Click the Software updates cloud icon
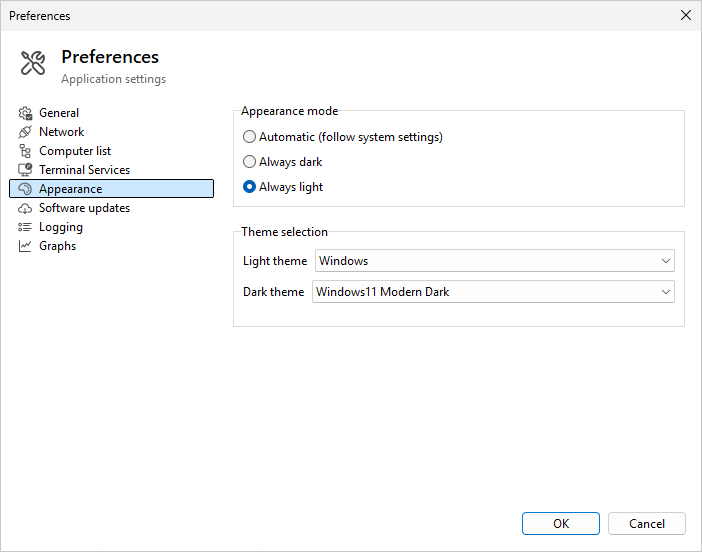The height and width of the screenshot is (552, 702). (x=26, y=208)
